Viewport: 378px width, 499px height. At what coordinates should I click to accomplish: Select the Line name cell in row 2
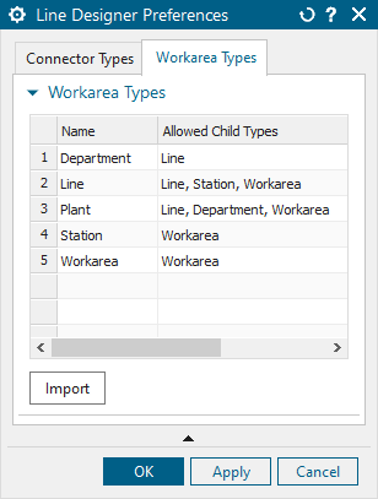[107, 184]
